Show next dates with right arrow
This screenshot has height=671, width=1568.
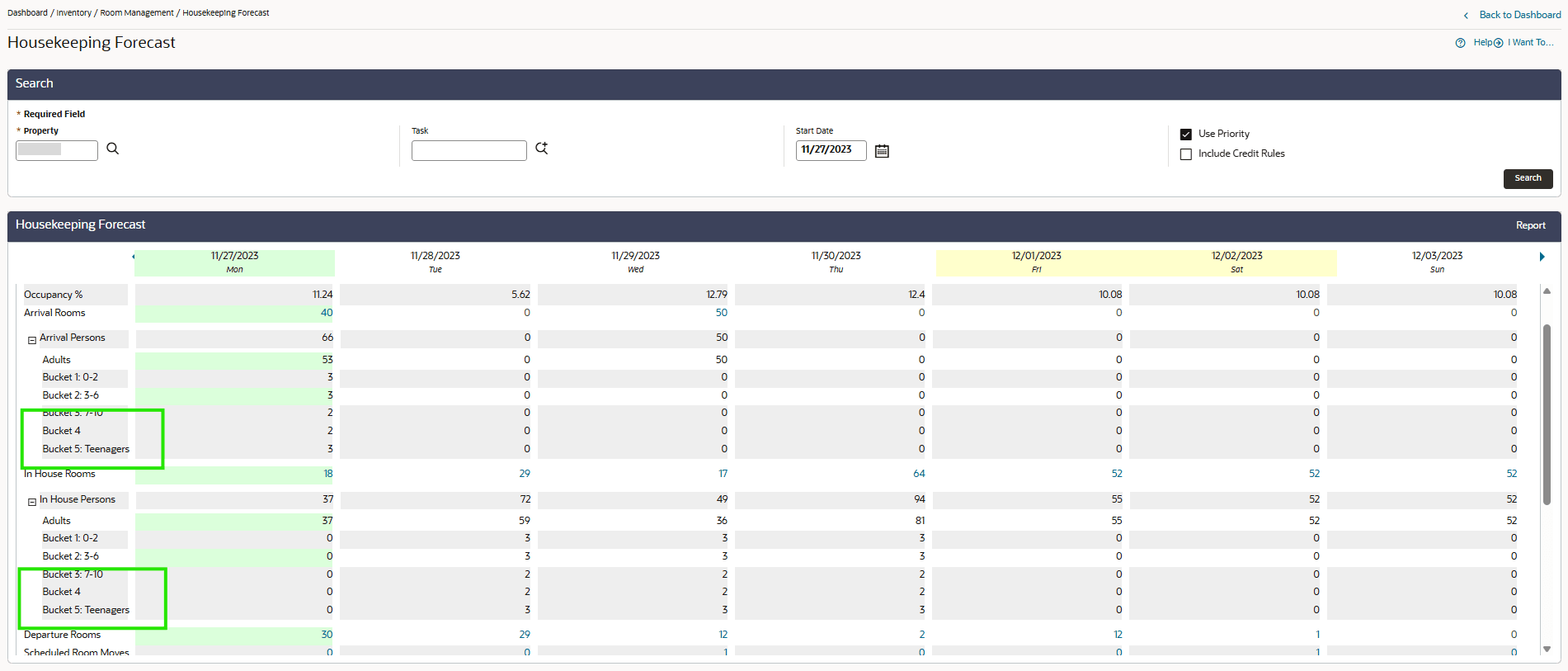coord(1542,257)
